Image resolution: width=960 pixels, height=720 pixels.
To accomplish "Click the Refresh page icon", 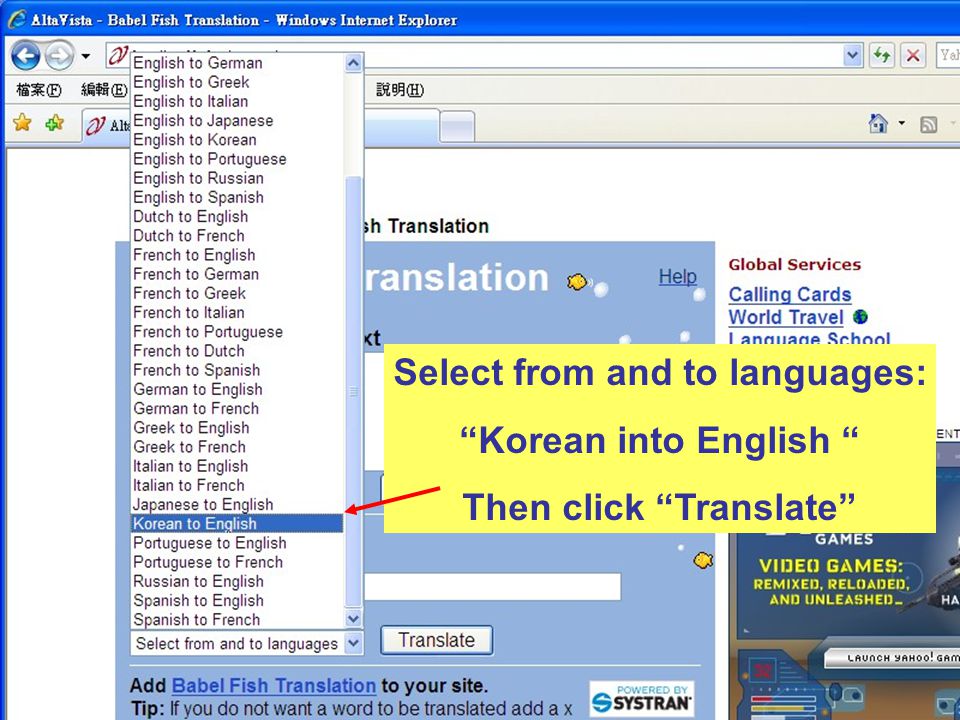I will (x=882, y=56).
